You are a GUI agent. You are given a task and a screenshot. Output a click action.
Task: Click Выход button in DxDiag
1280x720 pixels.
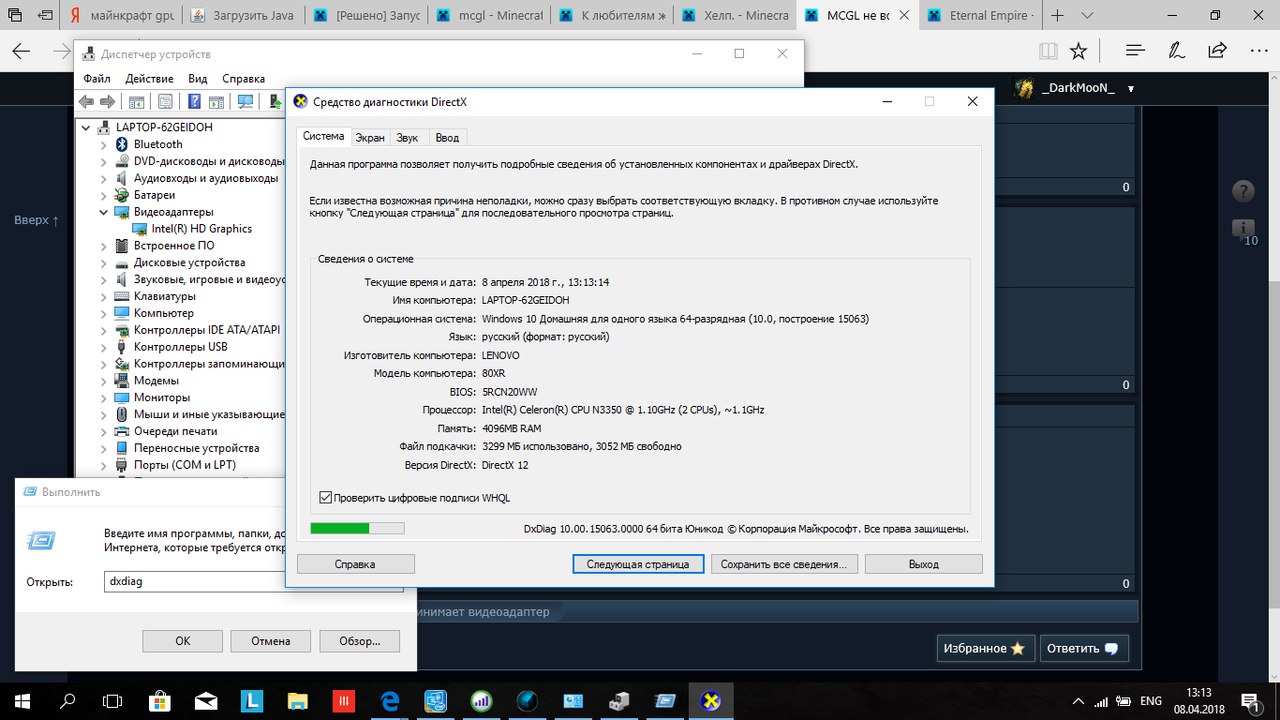pyautogui.click(x=923, y=564)
